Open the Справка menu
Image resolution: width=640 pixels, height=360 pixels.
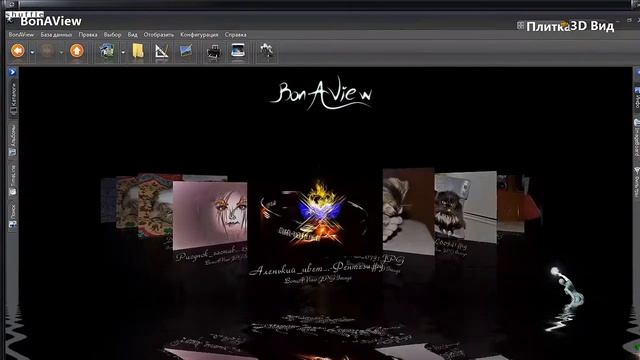tap(236, 35)
